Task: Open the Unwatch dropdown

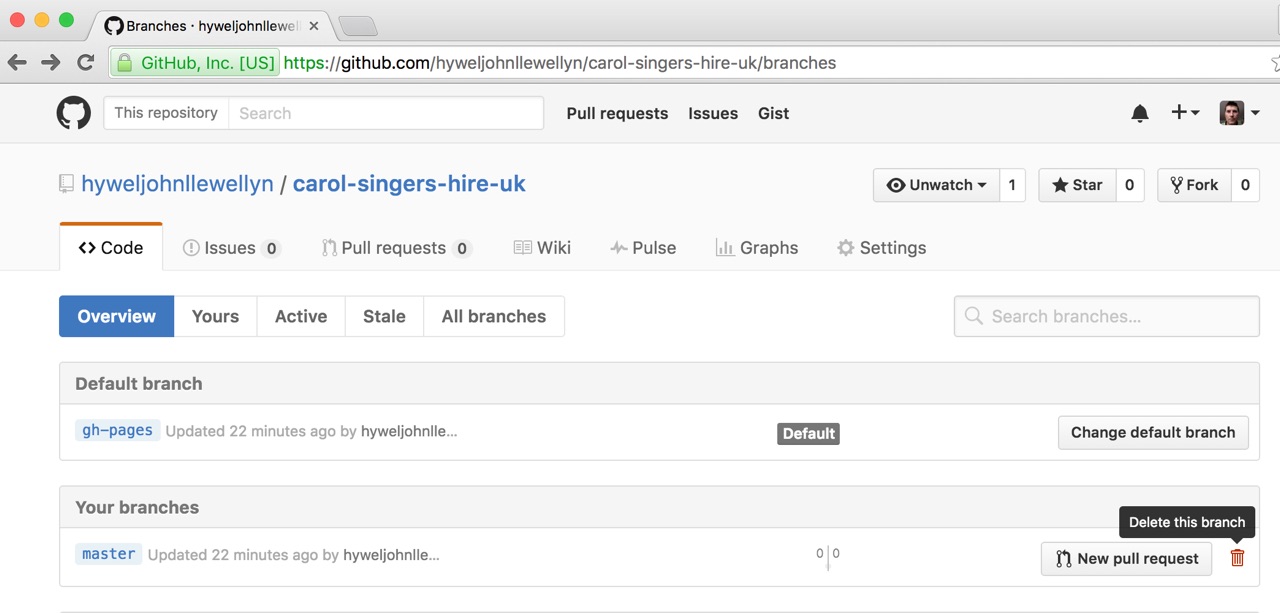Action: tap(936, 185)
